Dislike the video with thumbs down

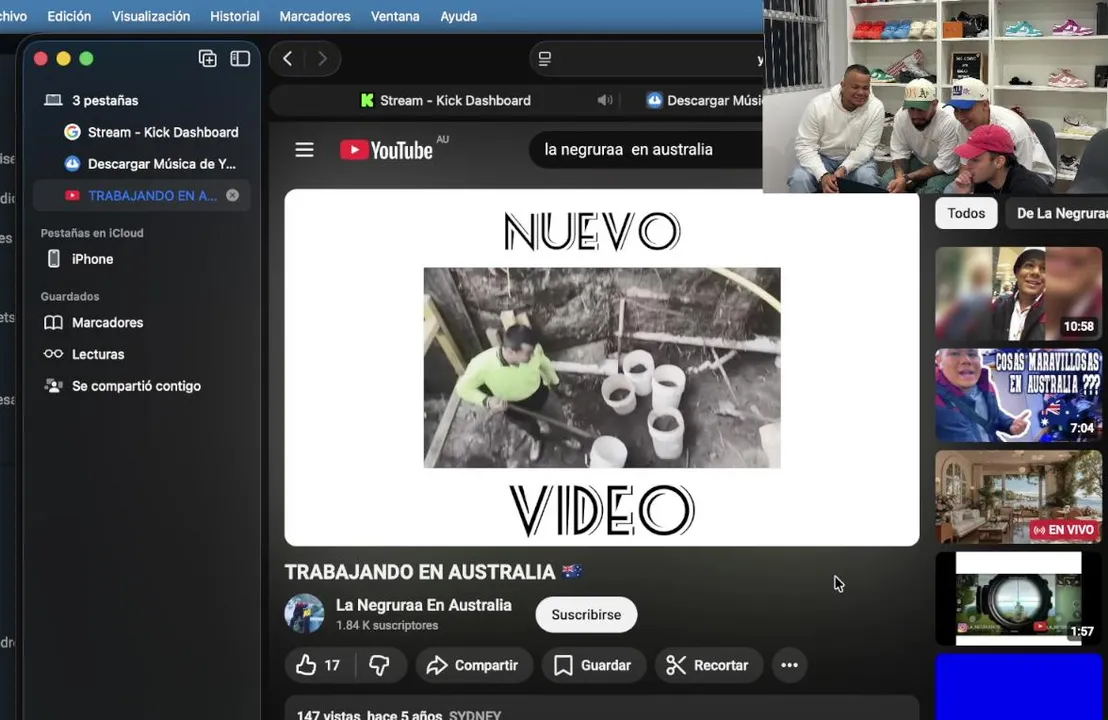[x=380, y=665]
